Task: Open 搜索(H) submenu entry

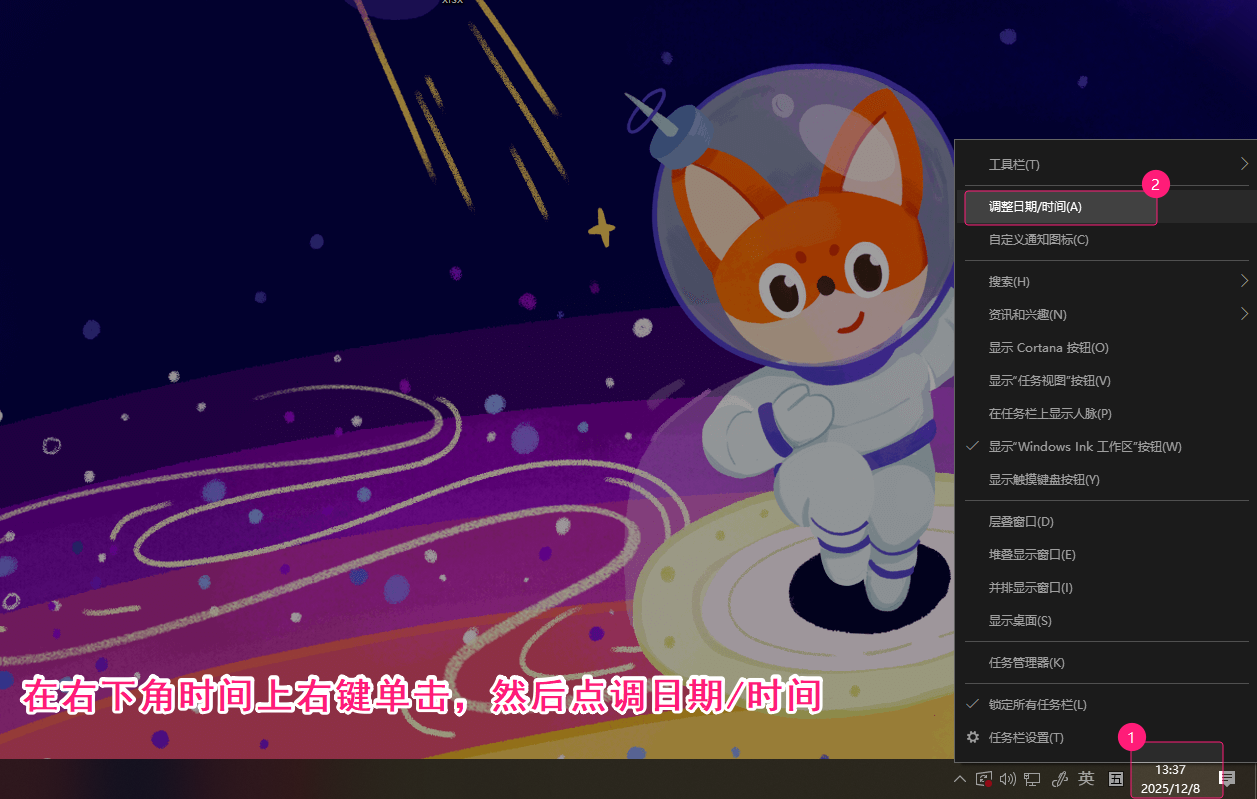Action: 1105,281
